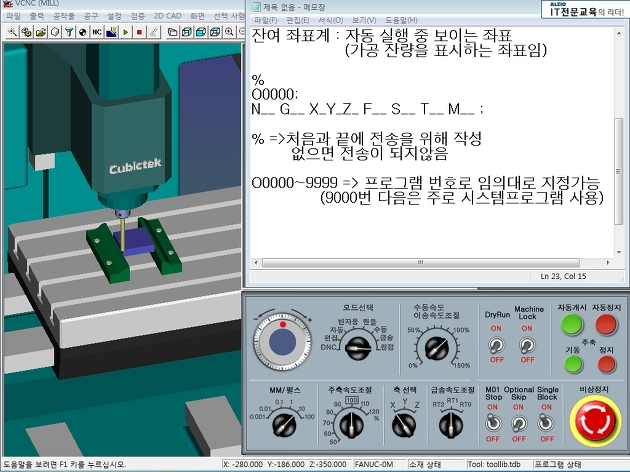Image resolution: width=630 pixels, height=472 pixels.
Task: Open the 2D CAD menu
Action: click(168, 16)
